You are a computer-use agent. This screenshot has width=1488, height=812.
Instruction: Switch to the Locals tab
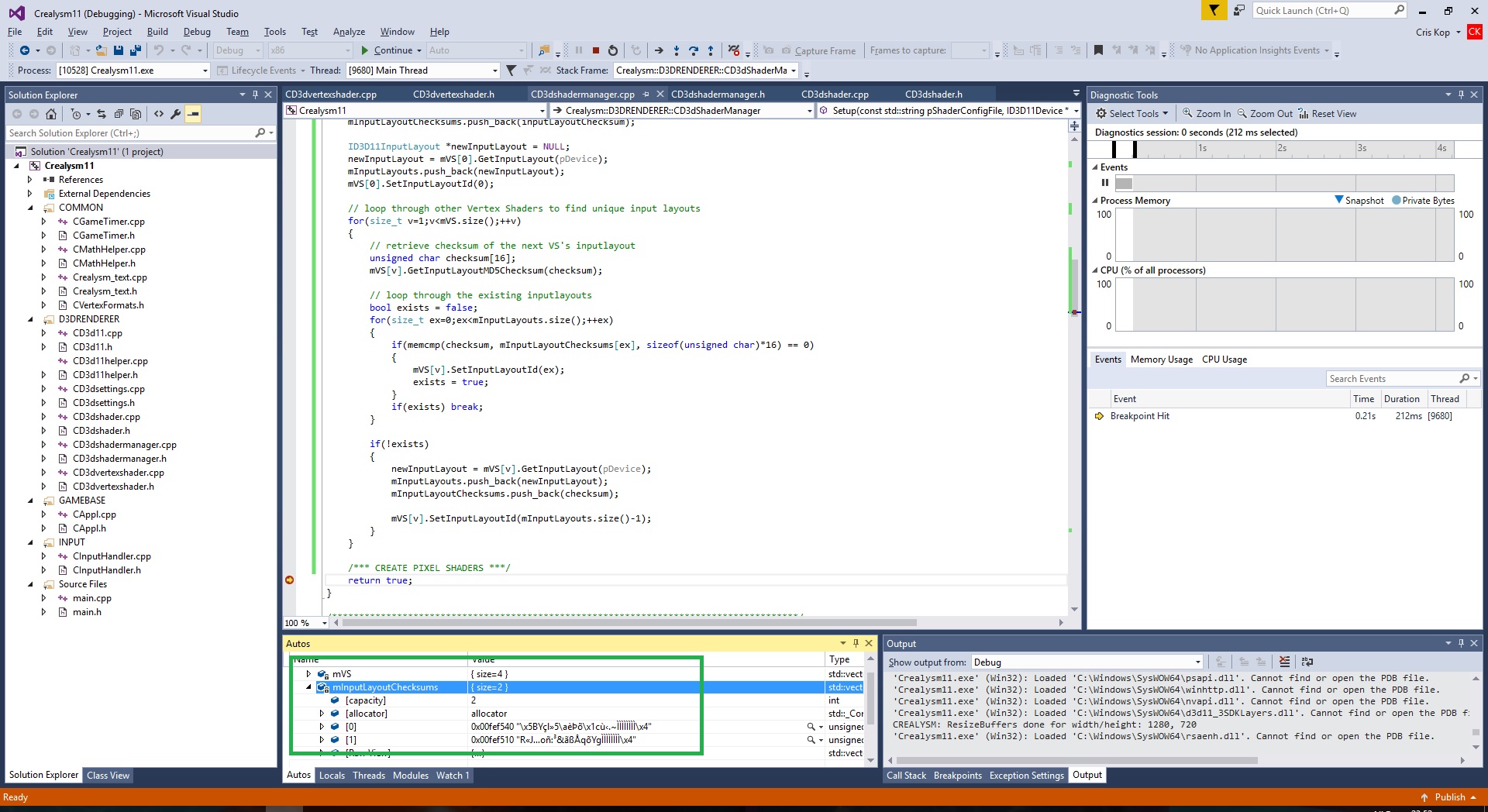click(332, 776)
